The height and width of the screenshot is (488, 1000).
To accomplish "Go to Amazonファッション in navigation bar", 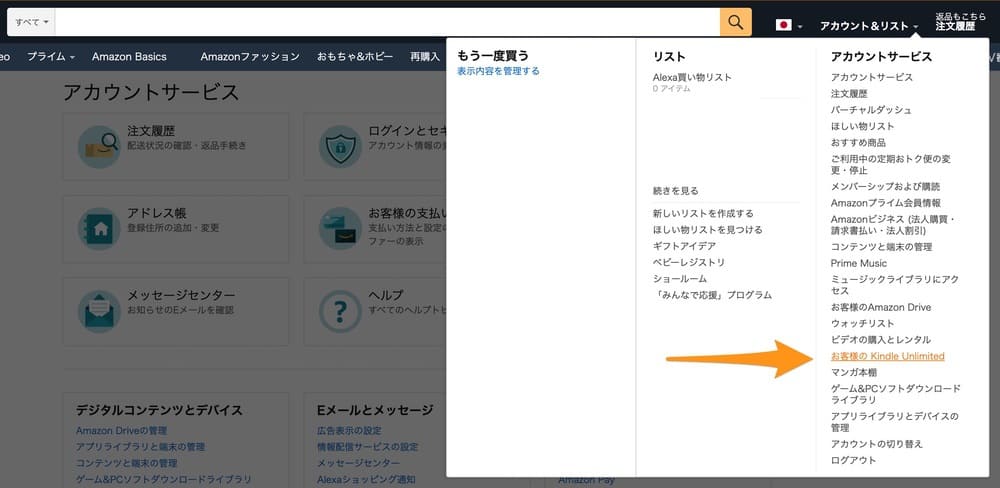I will 249,57.
